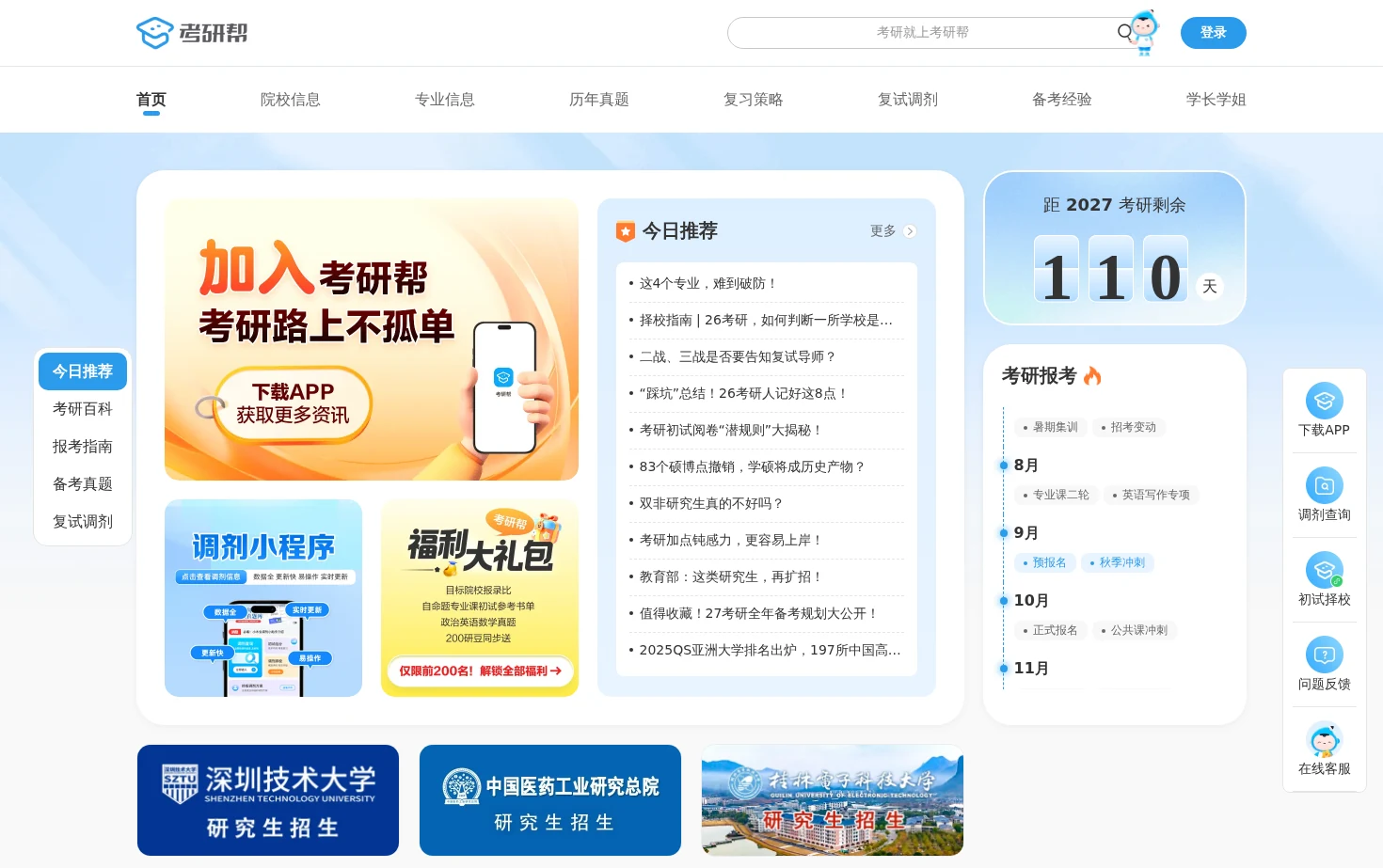Open the 问题反馈 sidebar icon

coord(1324,655)
